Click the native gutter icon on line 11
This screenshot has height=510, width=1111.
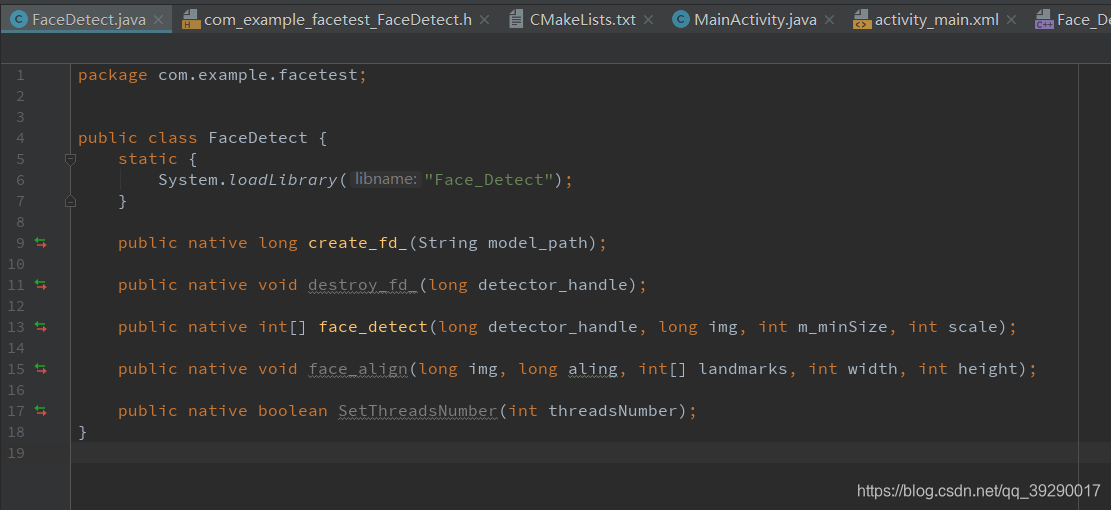click(41, 285)
